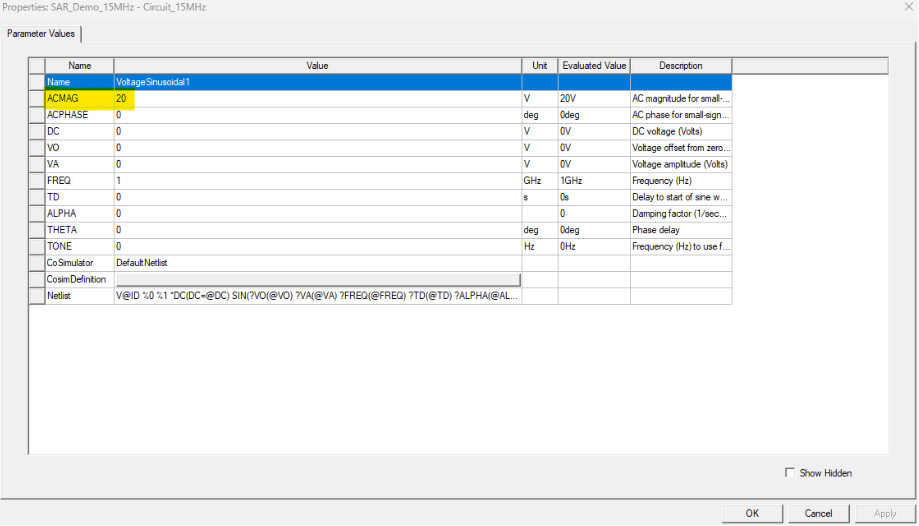
Task: Click the ACPHASE value cell
Action: [x=317, y=115]
